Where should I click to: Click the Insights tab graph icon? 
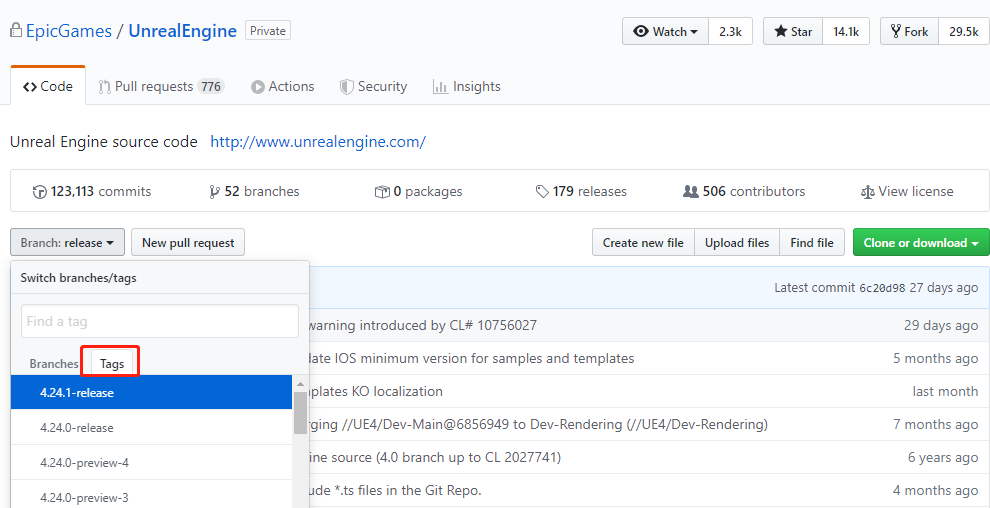440,87
